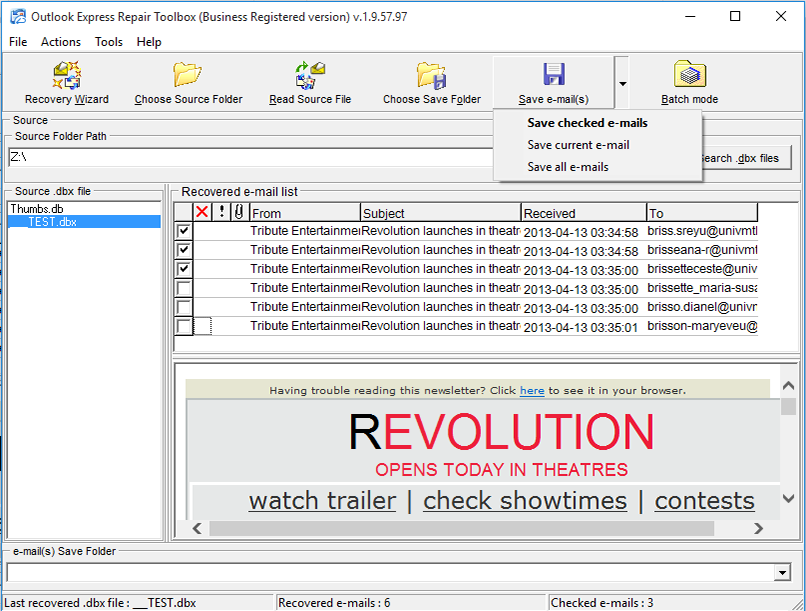Open Batch mode icon
The height and width of the screenshot is (611, 806).
[x=689, y=75]
